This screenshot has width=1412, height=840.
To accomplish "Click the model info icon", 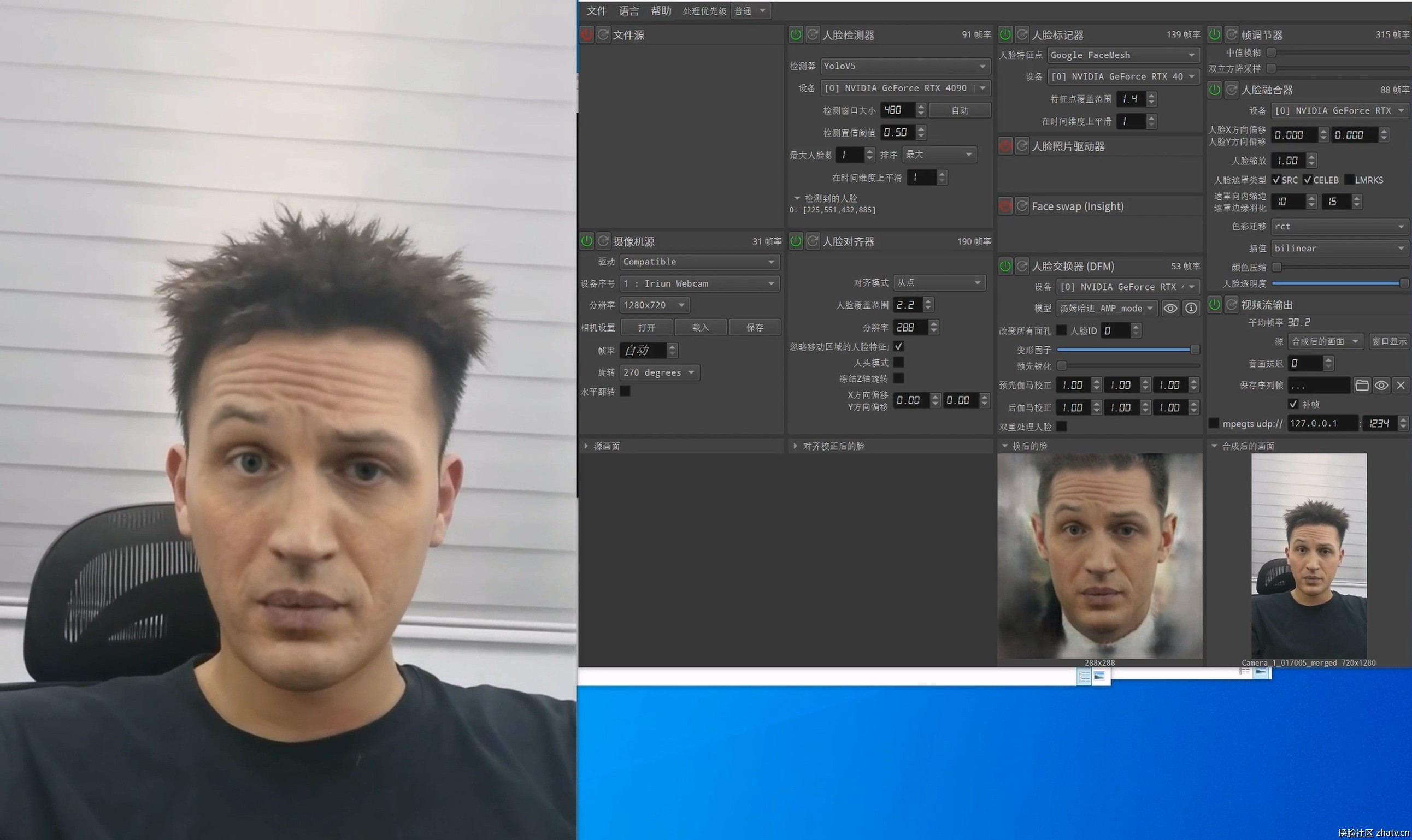I will pyautogui.click(x=1191, y=308).
